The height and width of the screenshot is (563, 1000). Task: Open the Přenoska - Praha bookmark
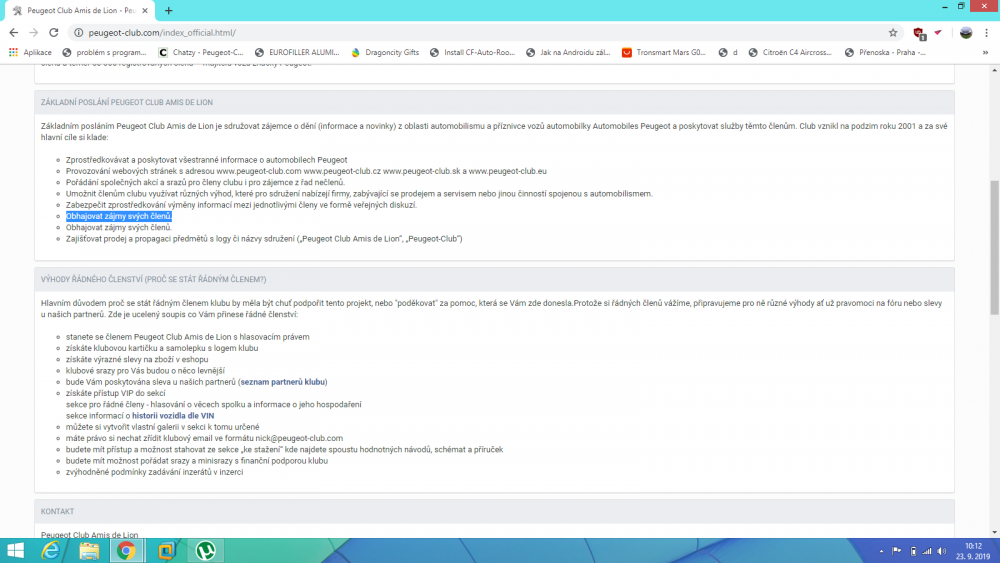coord(885,52)
